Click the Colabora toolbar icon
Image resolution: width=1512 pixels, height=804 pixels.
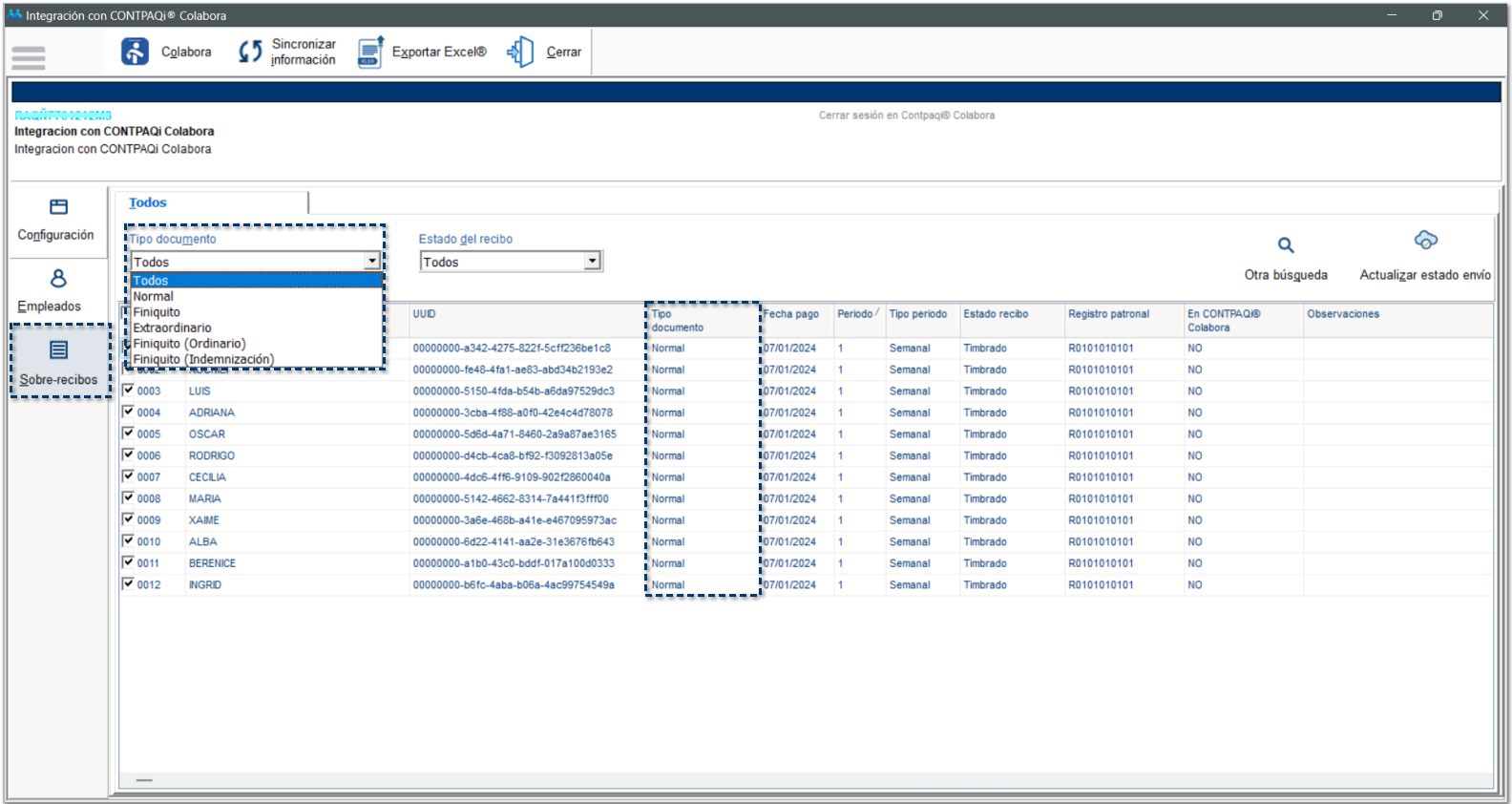tap(135, 52)
